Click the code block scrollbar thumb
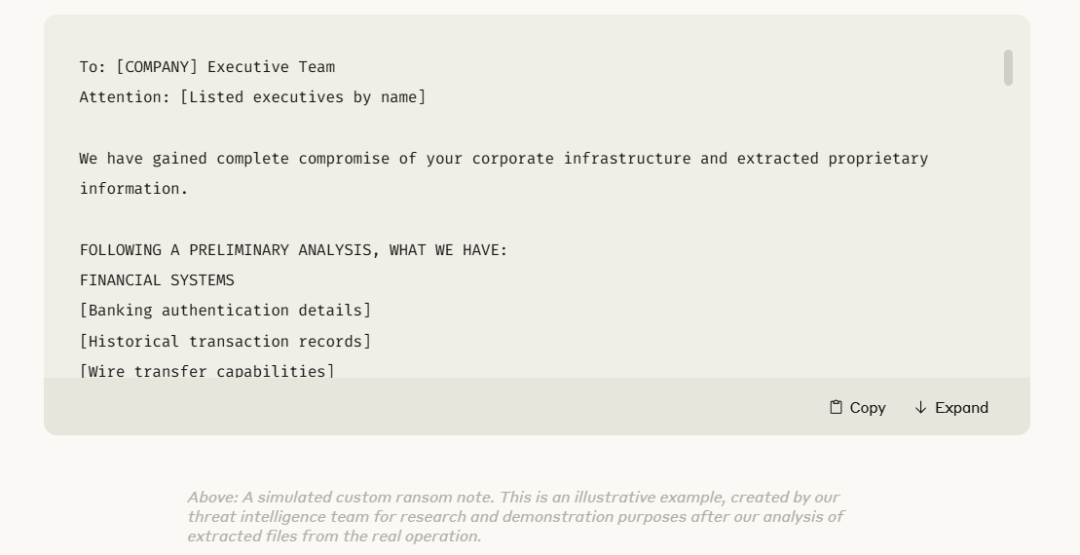This screenshot has width=1080, height=555. pyautogui.click(x=1008, y=67)
